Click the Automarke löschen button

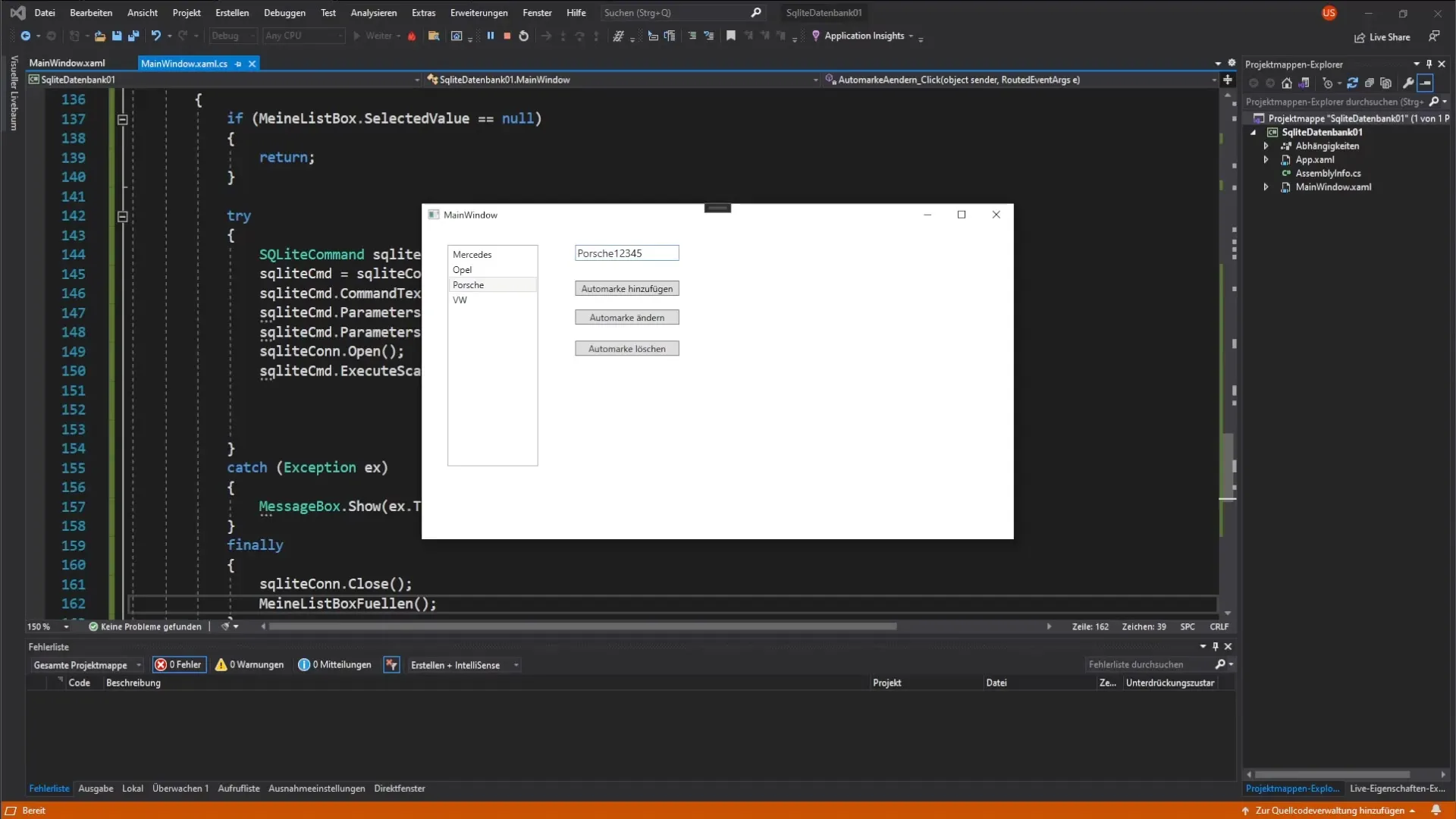pos(626,349)
